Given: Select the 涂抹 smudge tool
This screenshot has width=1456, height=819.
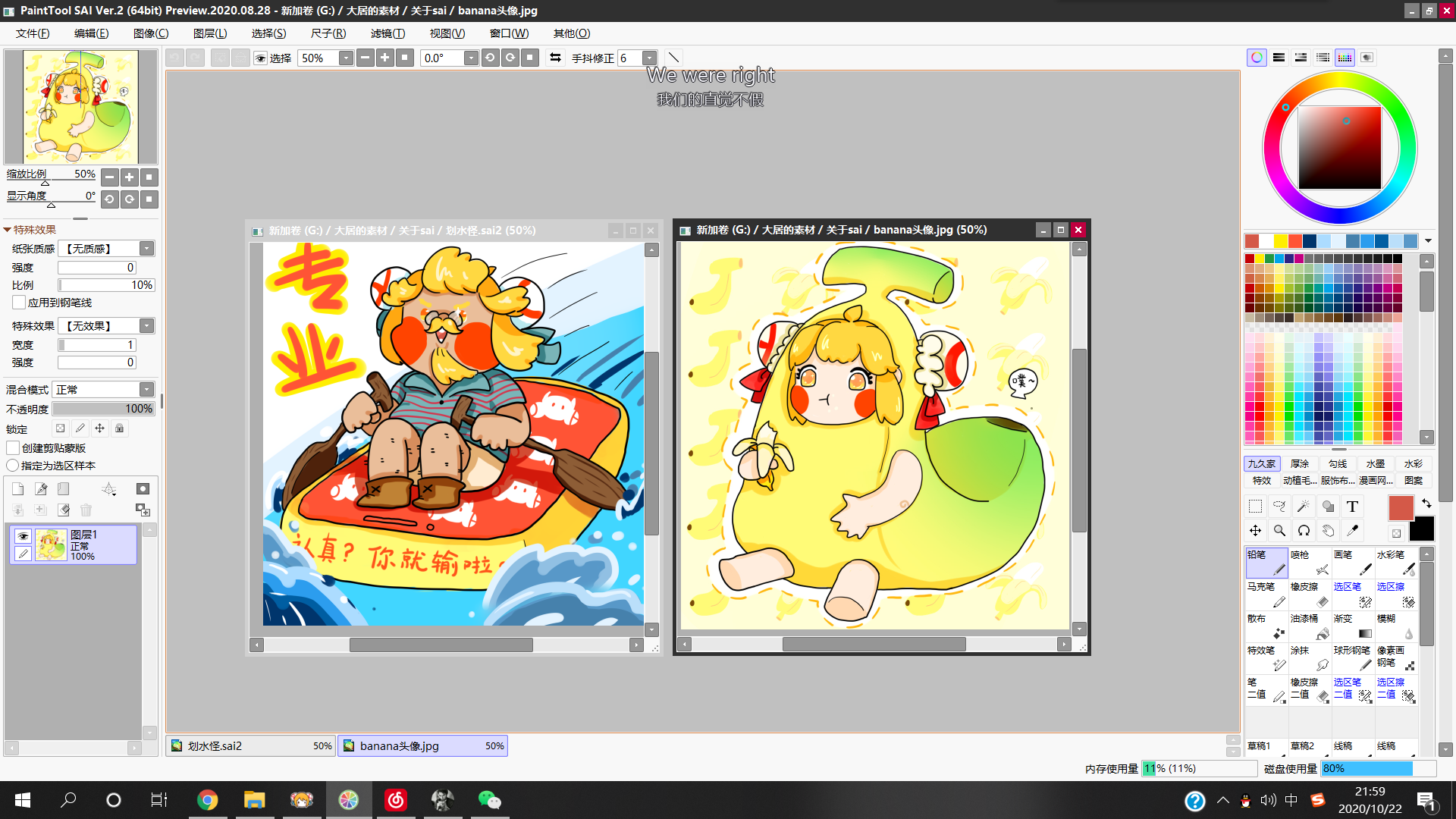Looking at the screenshot, I should [1310, 658].
